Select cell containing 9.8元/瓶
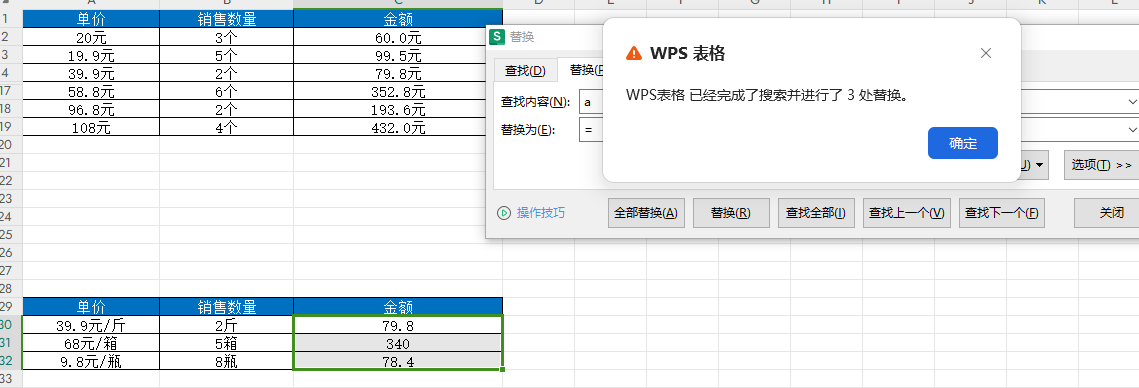 coord(91,361)
